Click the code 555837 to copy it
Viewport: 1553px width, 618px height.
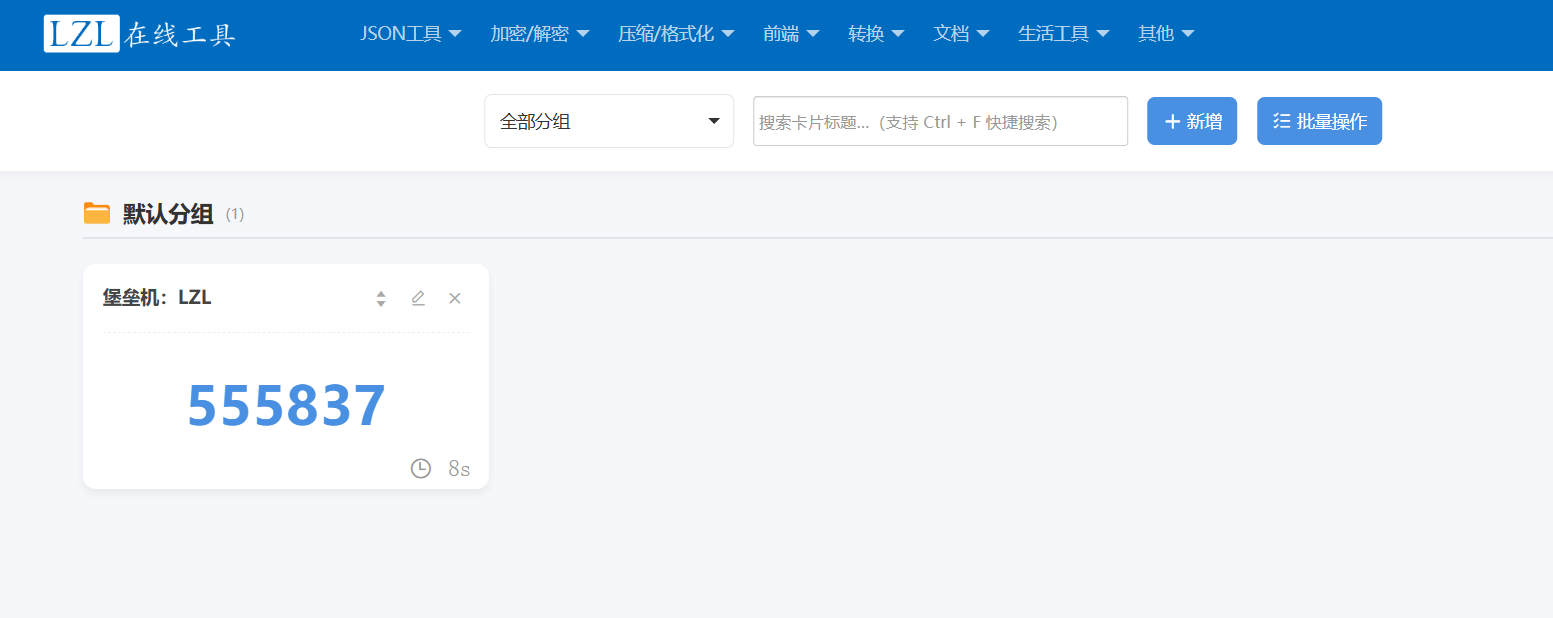(286, 404)
